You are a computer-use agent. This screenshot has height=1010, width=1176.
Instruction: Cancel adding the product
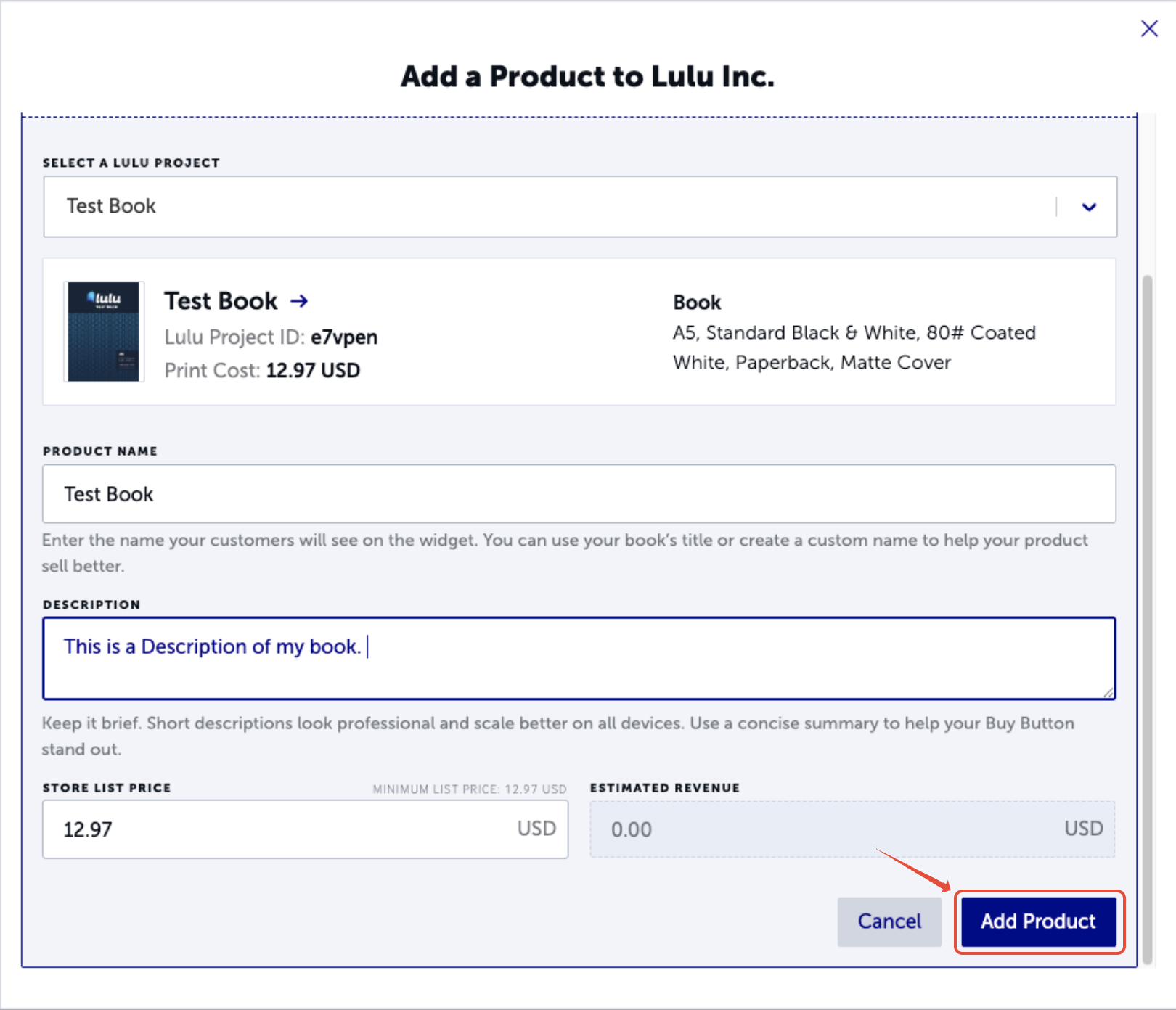(x=889, y=921)
